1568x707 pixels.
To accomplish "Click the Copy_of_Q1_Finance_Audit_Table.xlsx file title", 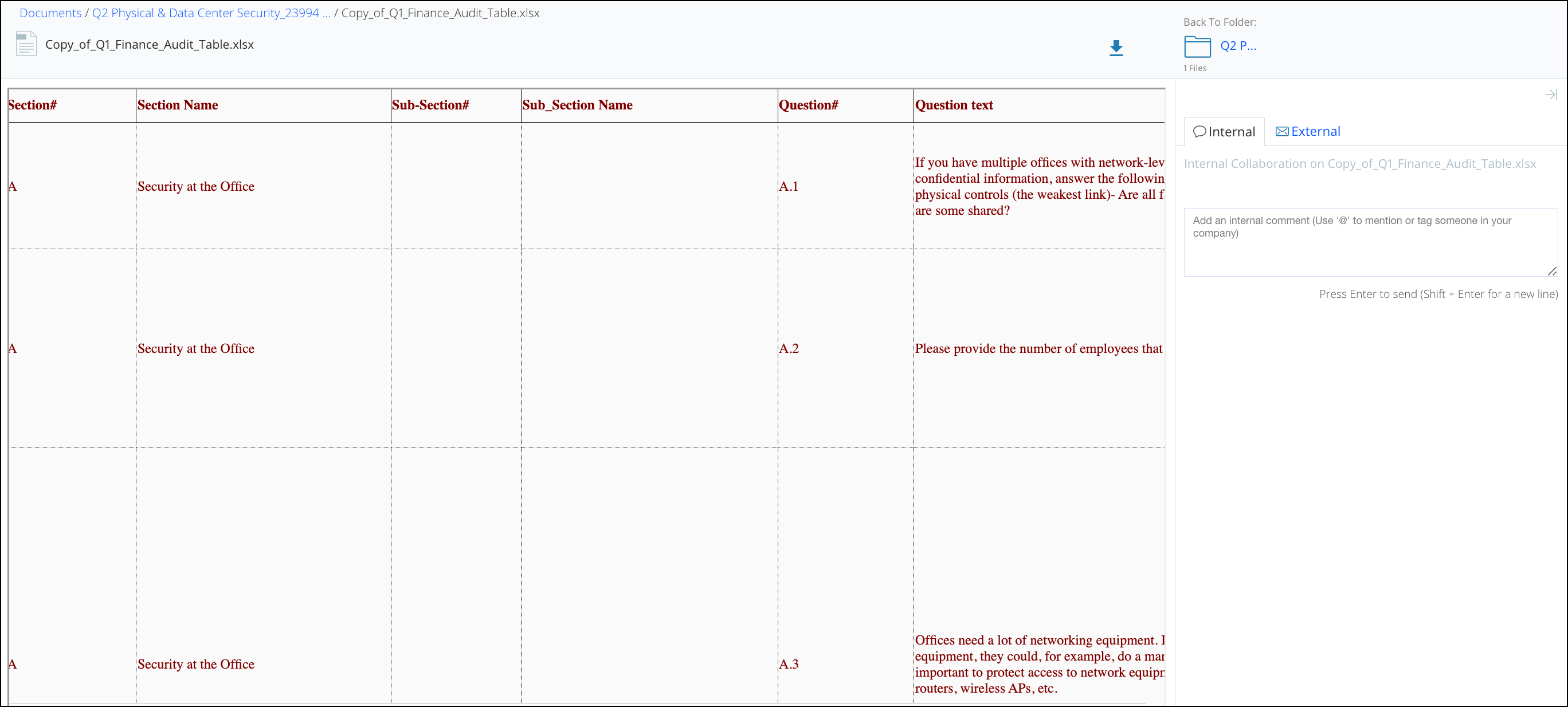I will pyautogui.click(x=150, y=45).
